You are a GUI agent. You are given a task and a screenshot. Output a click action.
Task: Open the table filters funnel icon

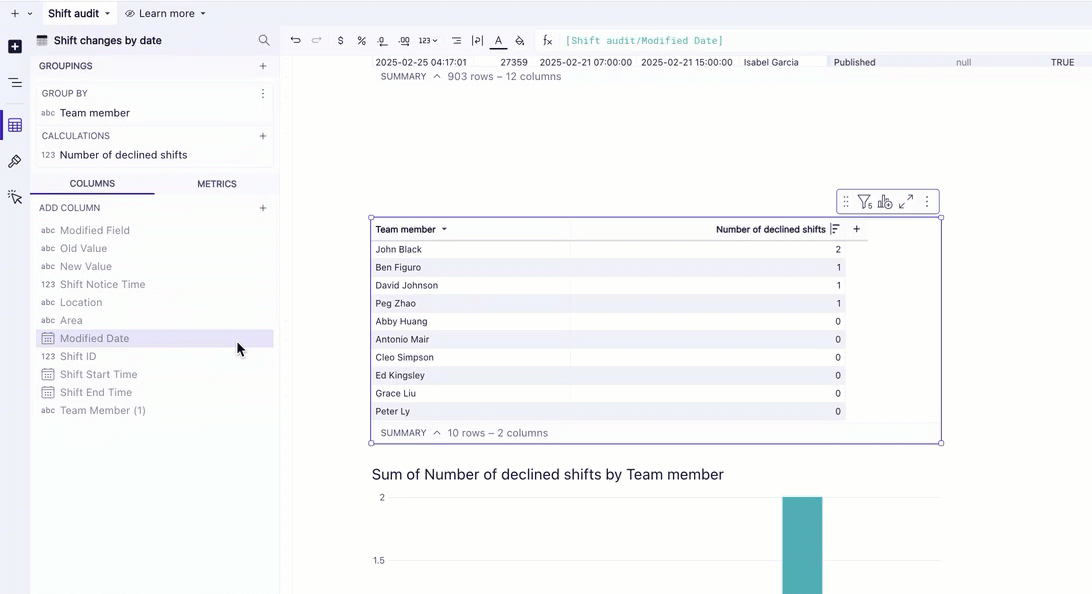point(864,202)
